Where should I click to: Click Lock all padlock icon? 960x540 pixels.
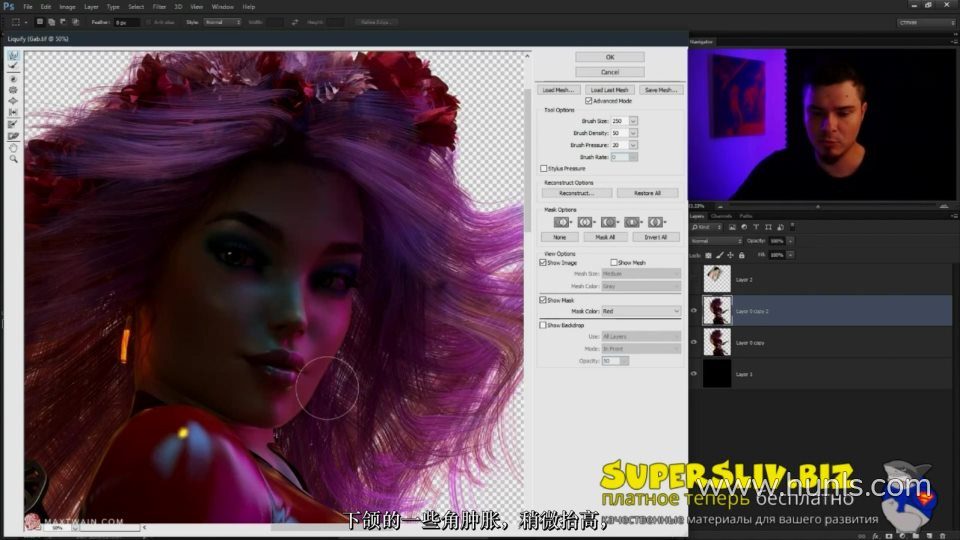(741, 255)
